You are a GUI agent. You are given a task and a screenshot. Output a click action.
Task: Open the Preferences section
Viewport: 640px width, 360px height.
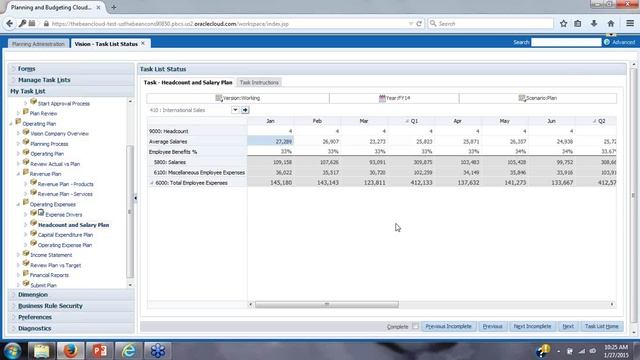point(71,317)
